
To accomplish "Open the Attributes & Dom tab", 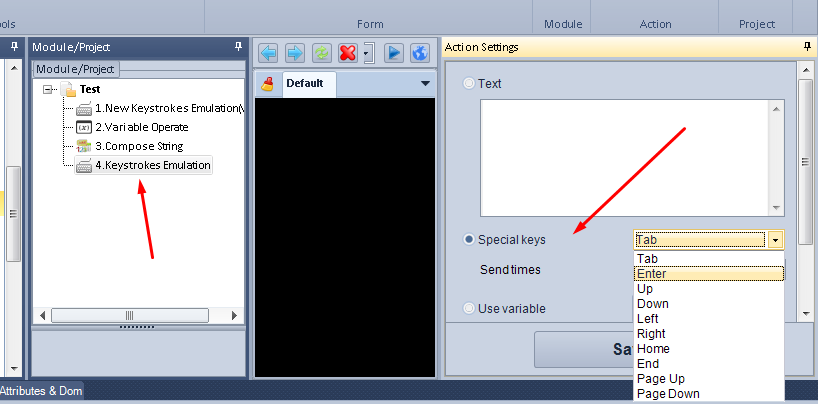I will coord(42,391).
